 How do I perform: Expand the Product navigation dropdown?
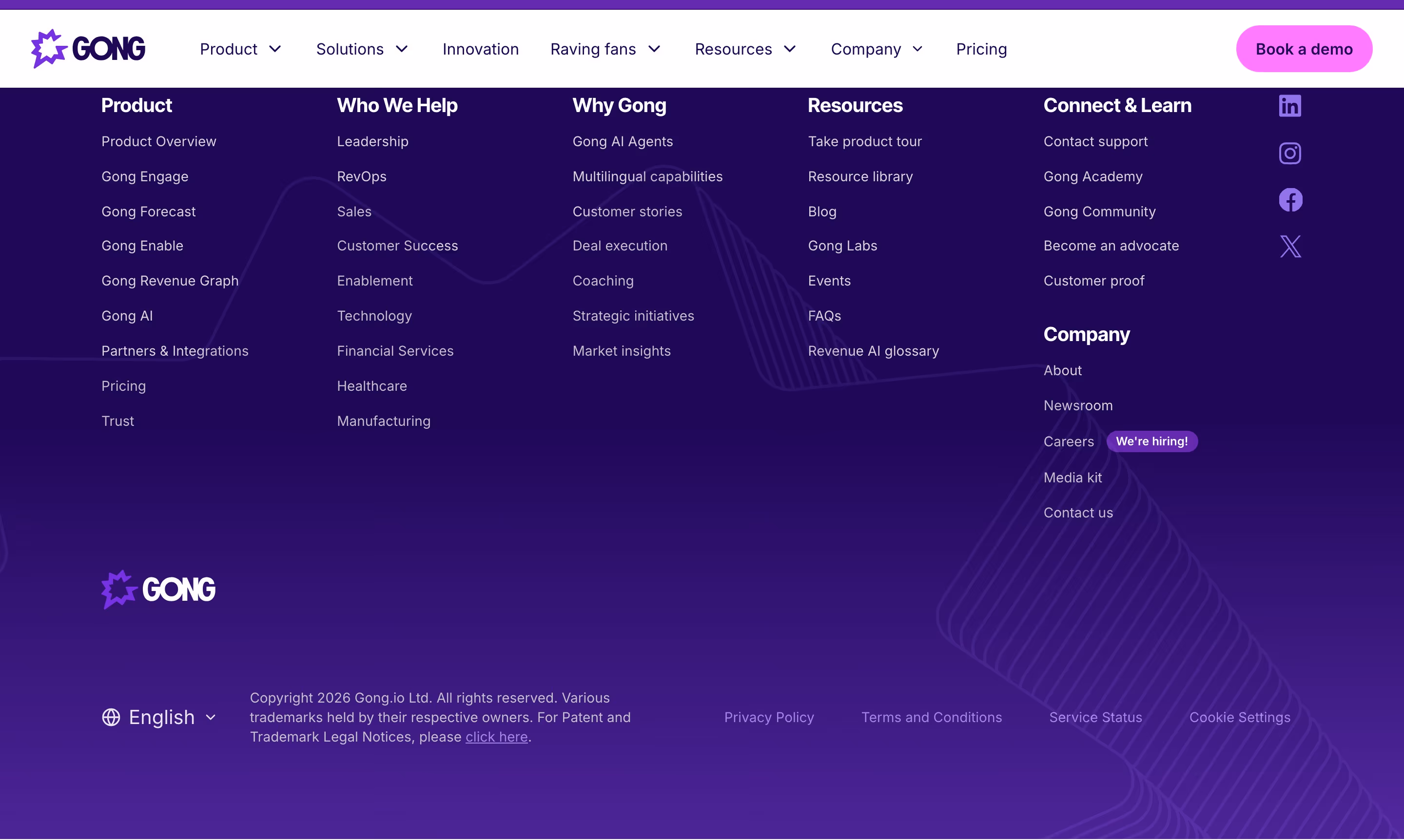(241, 49)
